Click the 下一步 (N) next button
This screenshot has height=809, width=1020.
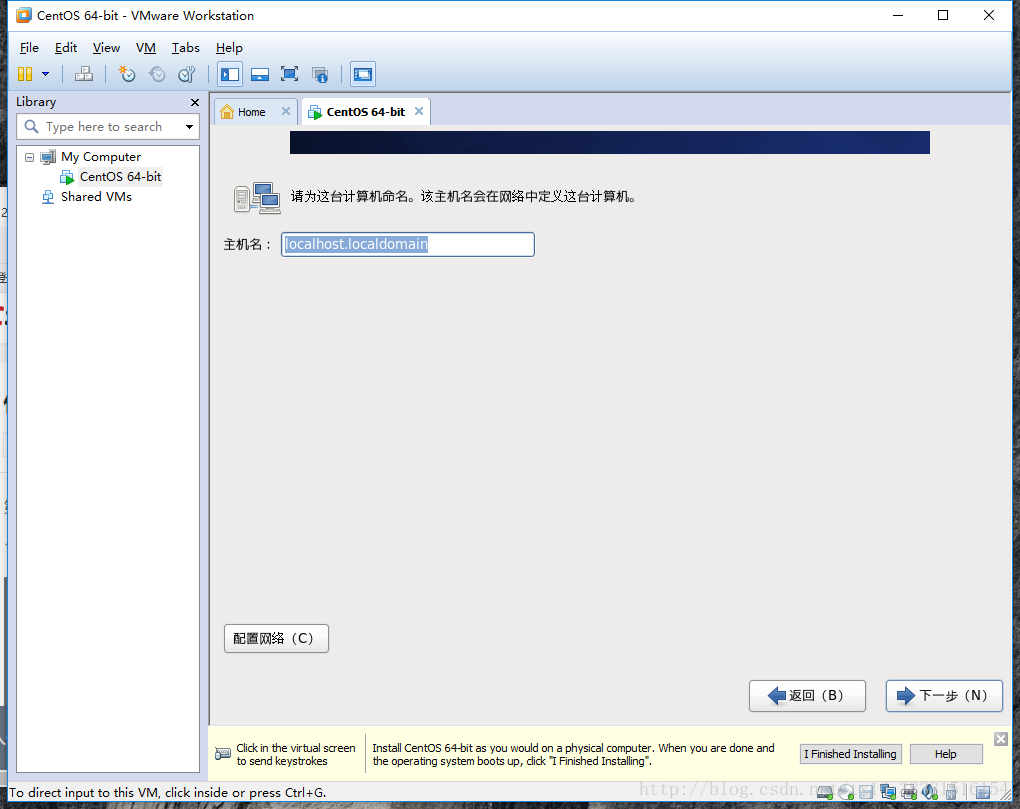[944, 696]
